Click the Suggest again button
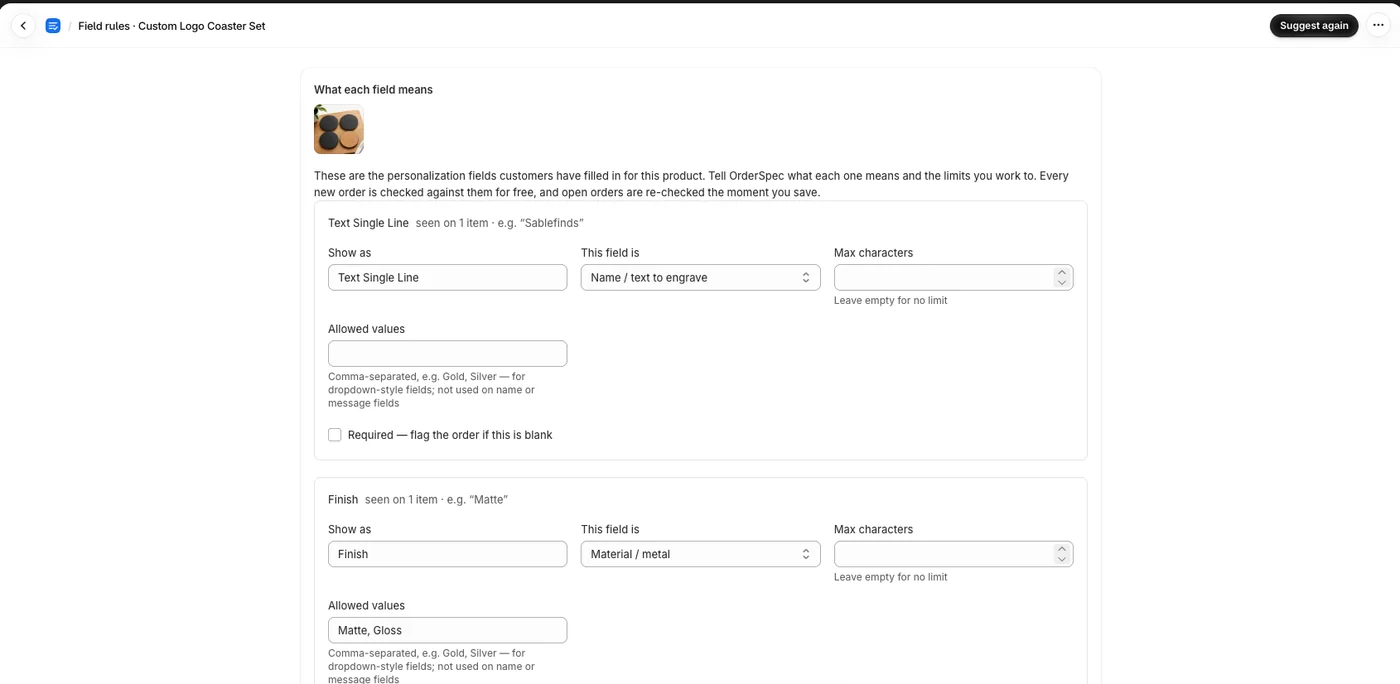 [x=1314, y=26]
